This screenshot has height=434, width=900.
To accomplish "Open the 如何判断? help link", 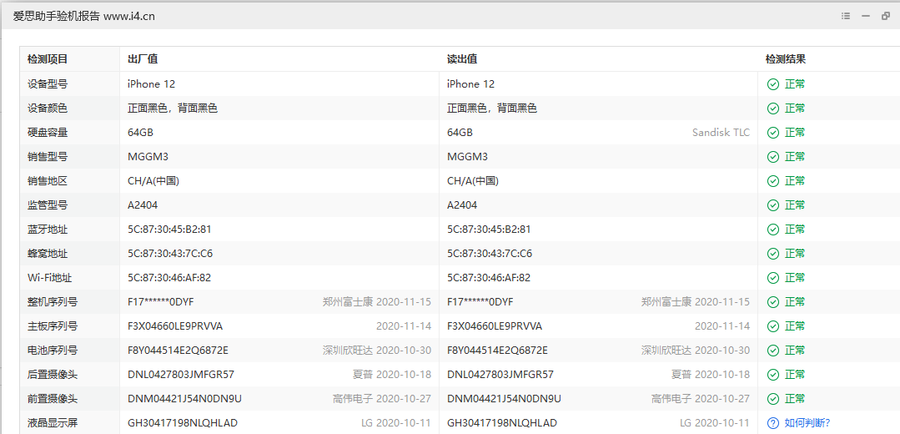I will click(x=807, y=423).
